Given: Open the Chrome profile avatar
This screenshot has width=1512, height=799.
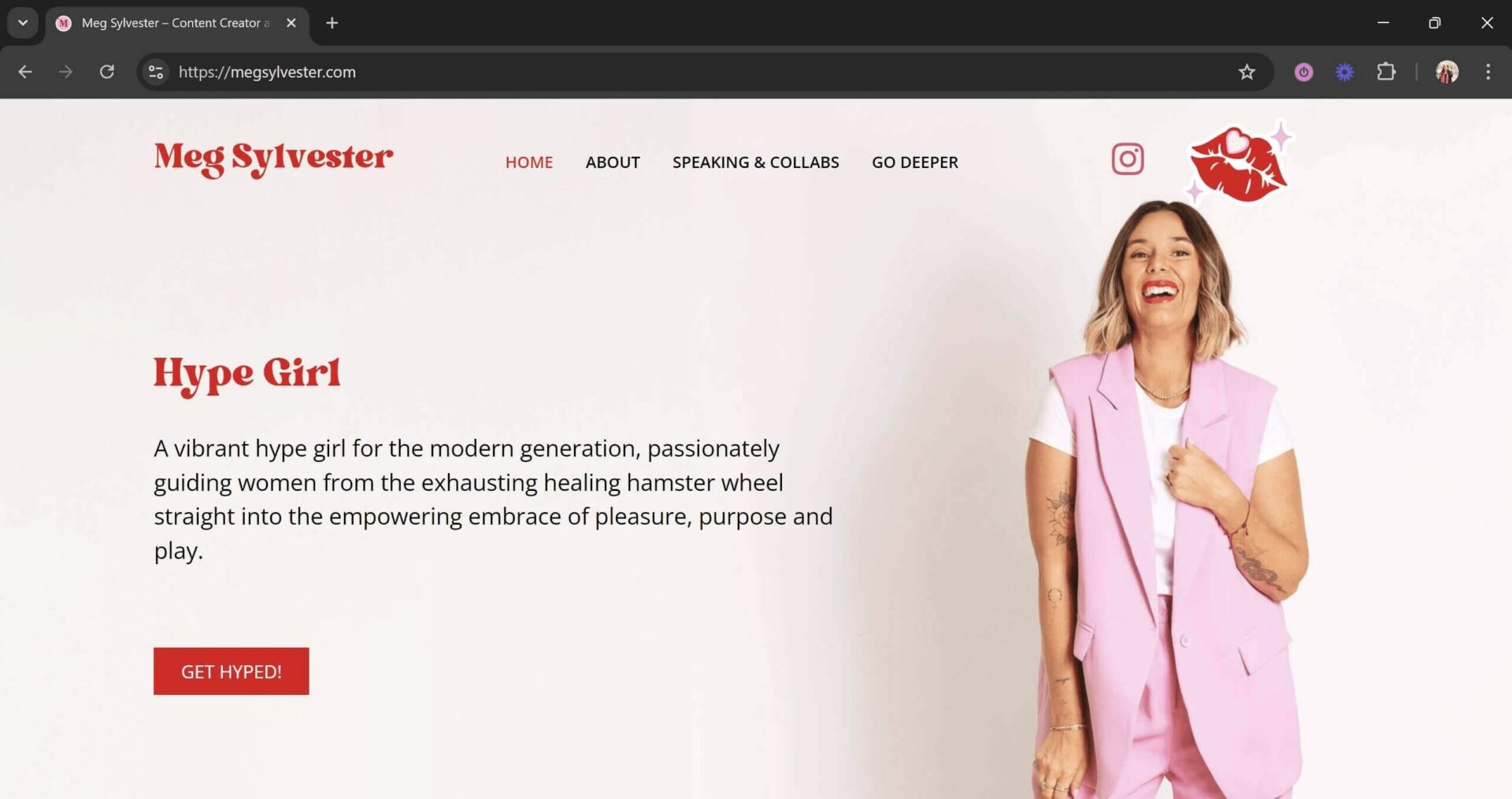Looking at the screenshot, I should [x=1447, y=72].
